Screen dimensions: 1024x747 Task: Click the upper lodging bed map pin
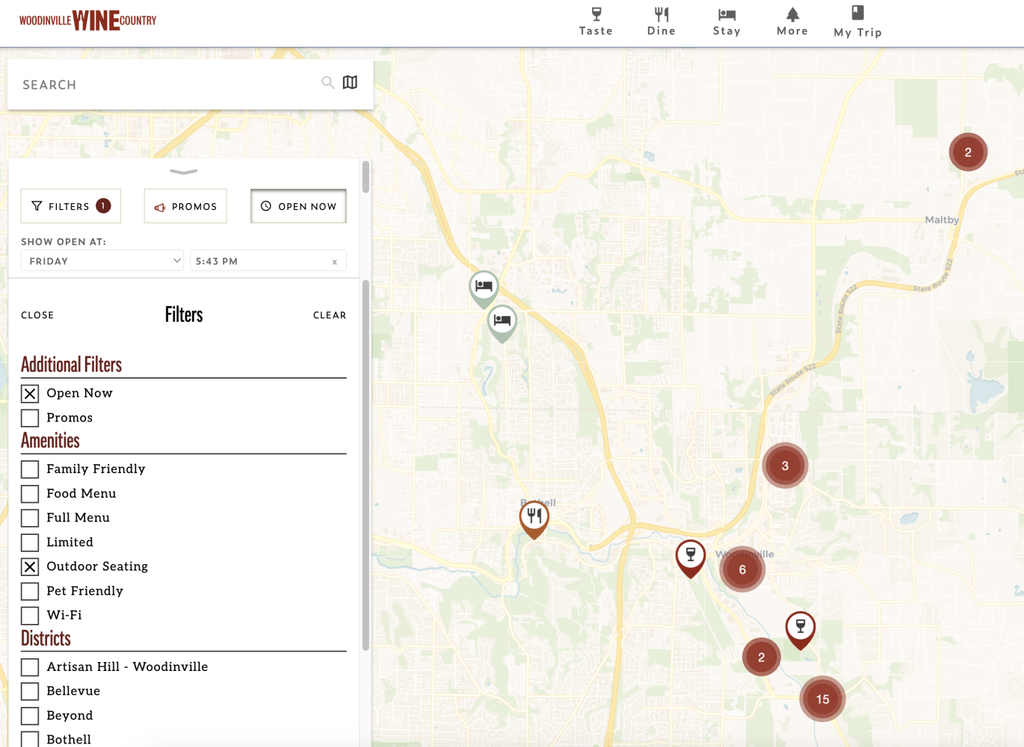click(x=484, y=287)
